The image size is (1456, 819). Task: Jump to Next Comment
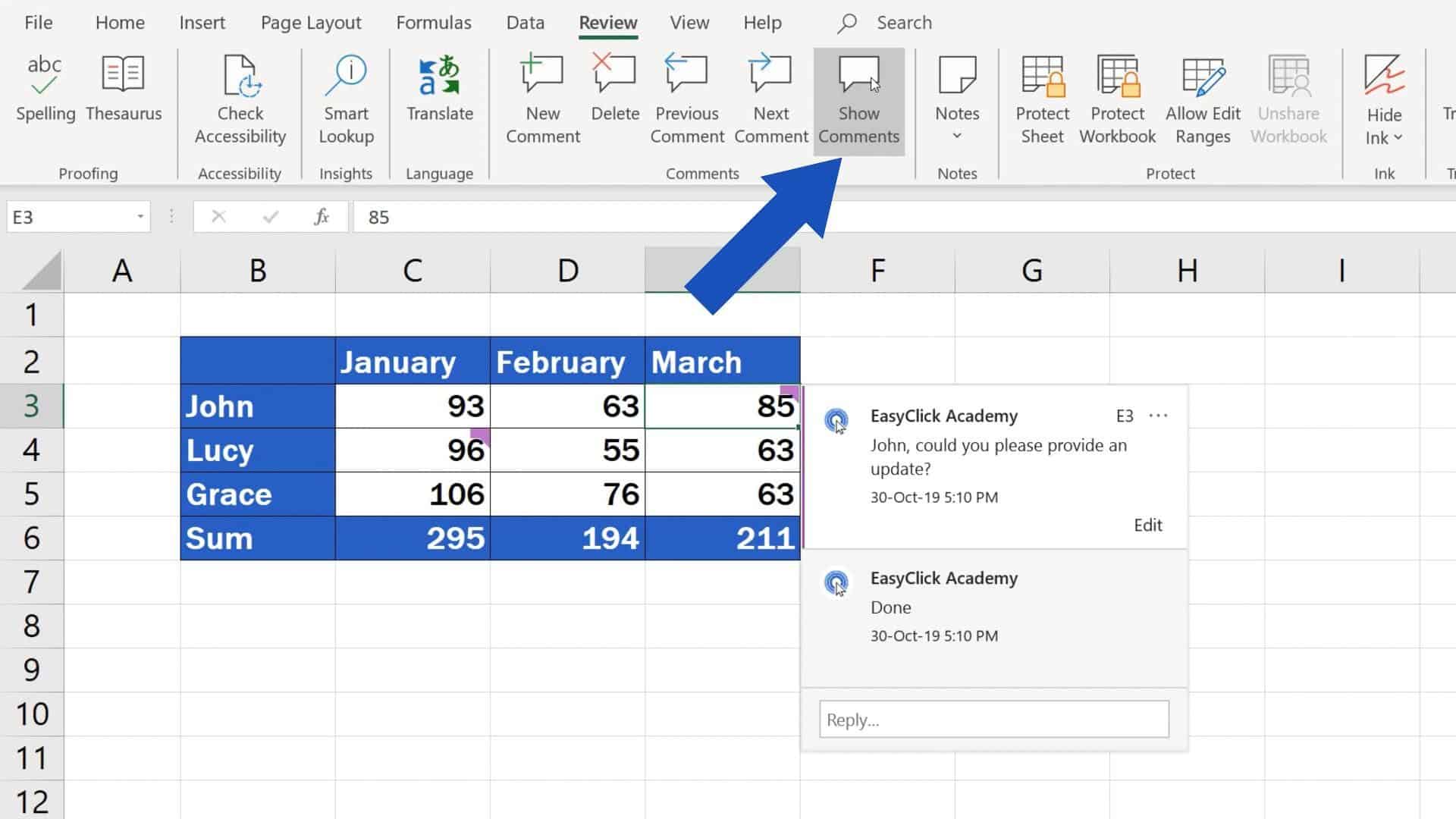pyautogui.click(x=771, y=100)
